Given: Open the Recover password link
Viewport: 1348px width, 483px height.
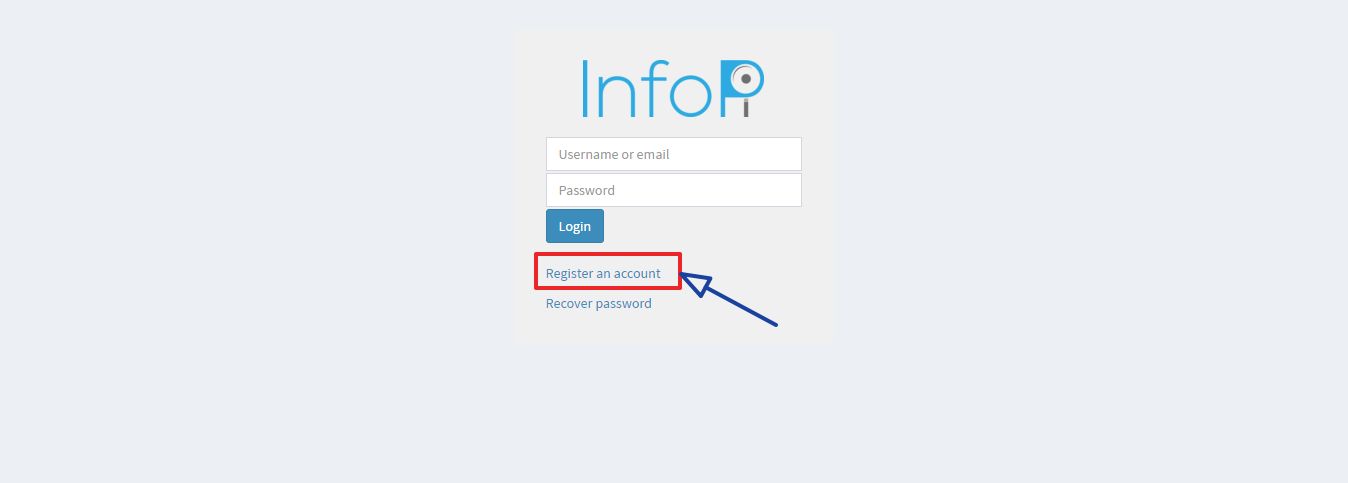Looking at the screenshot, I should click(x=598, y=303).
